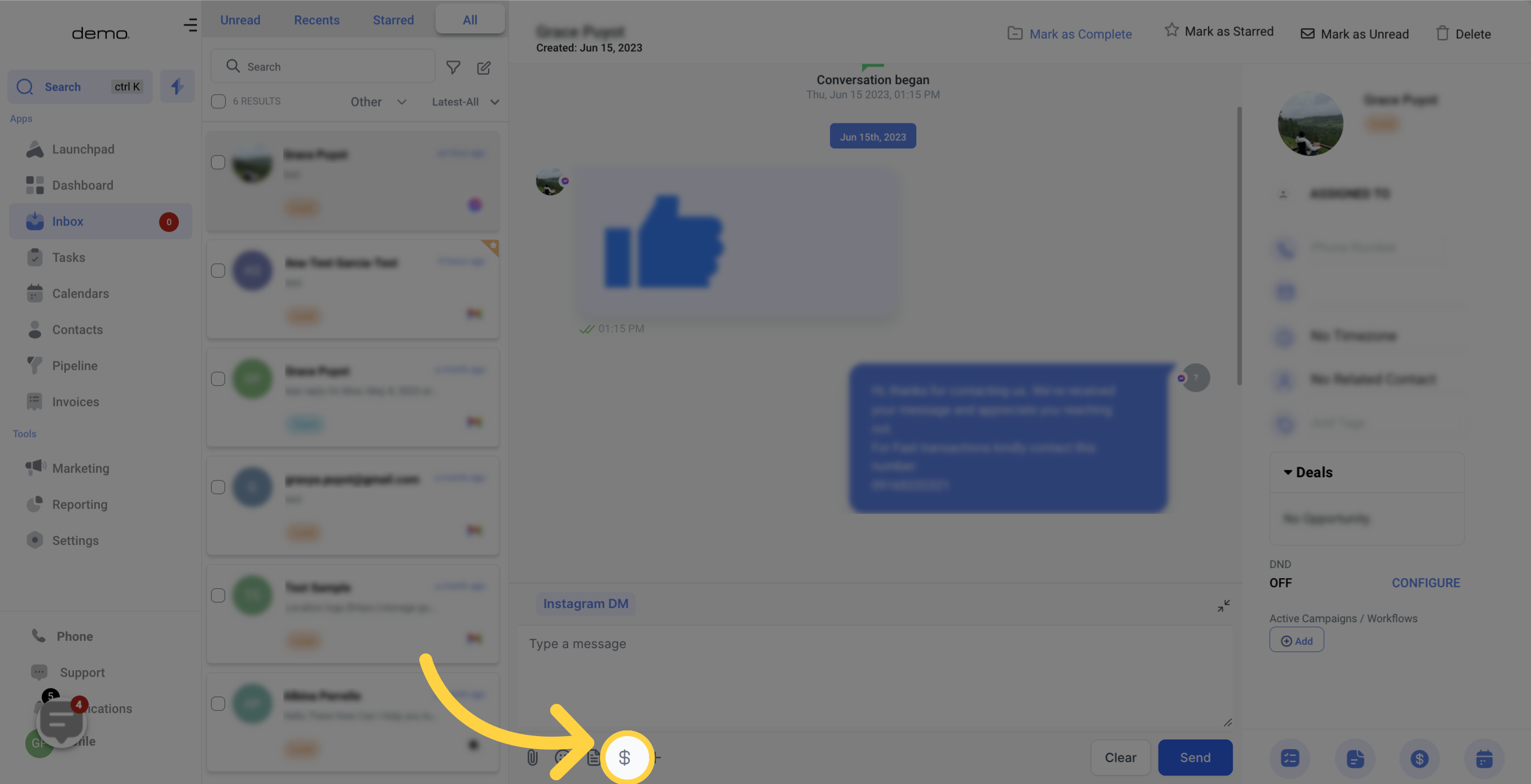Image resolution: width=1531 pixels, height=784 pixels.
Task: Click the emoji/sticker icon in toolbar
Action: click(560, 757)
